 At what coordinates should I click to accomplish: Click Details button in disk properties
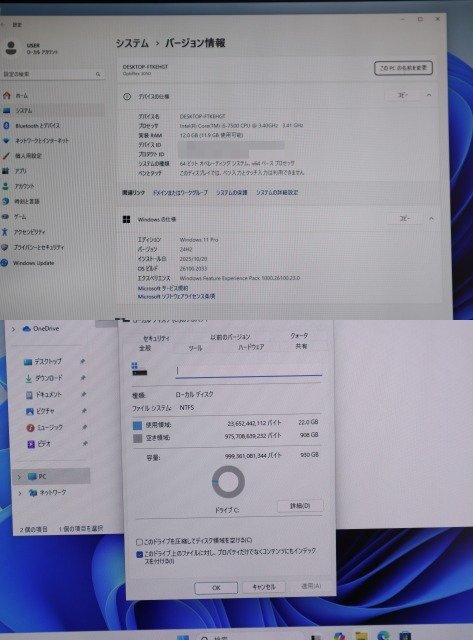click(300, 506)
